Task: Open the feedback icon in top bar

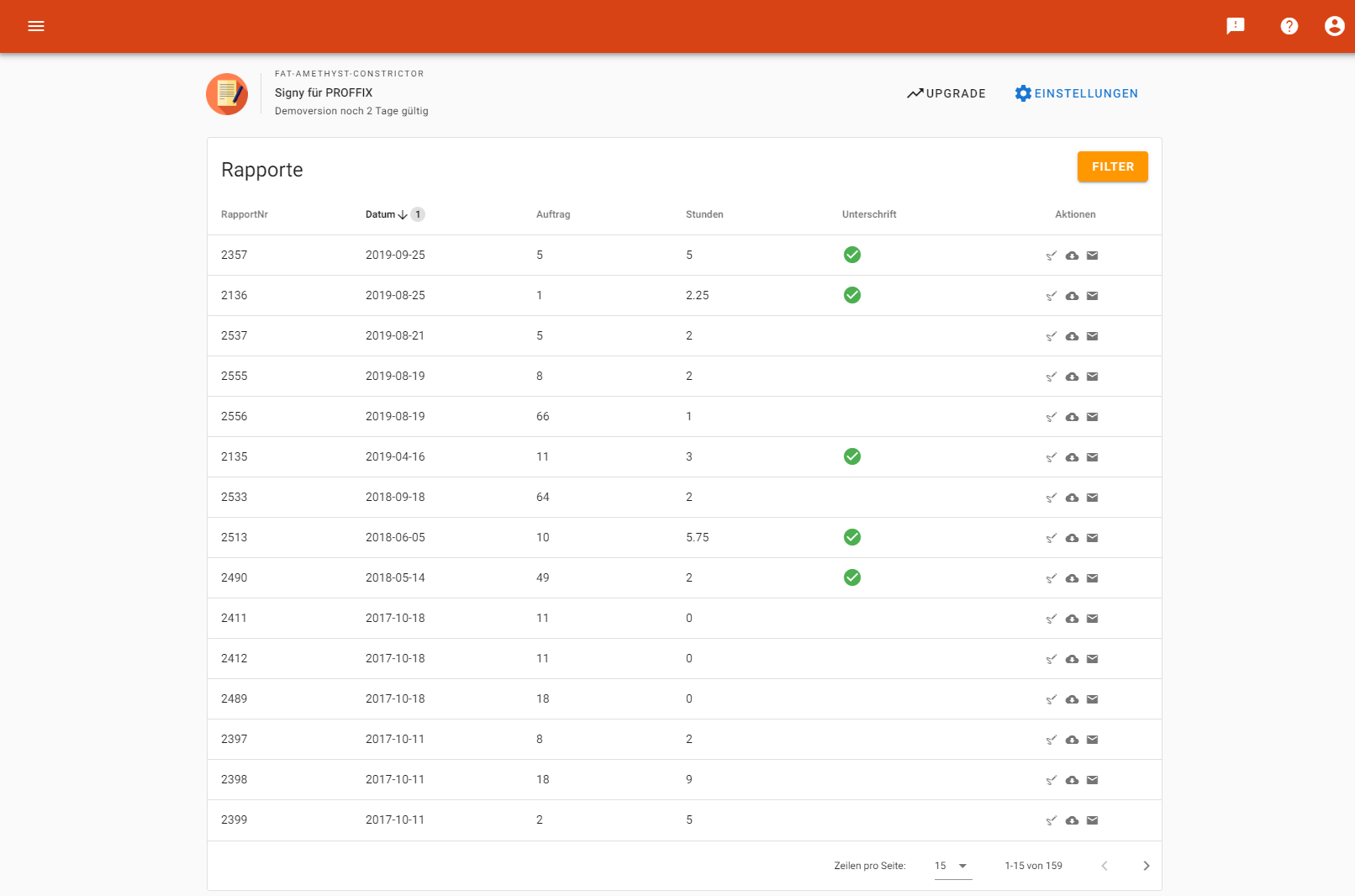Action: 1235,26
